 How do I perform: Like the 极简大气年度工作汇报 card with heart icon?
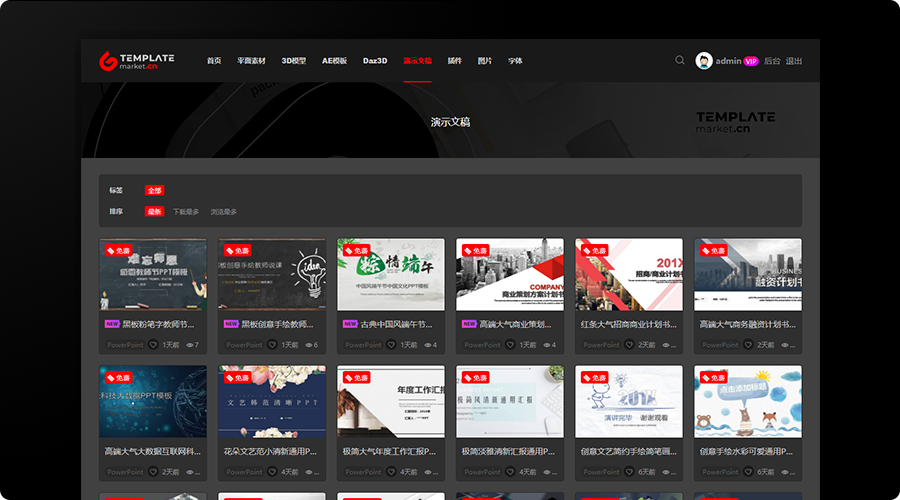[x=391, y=472]
